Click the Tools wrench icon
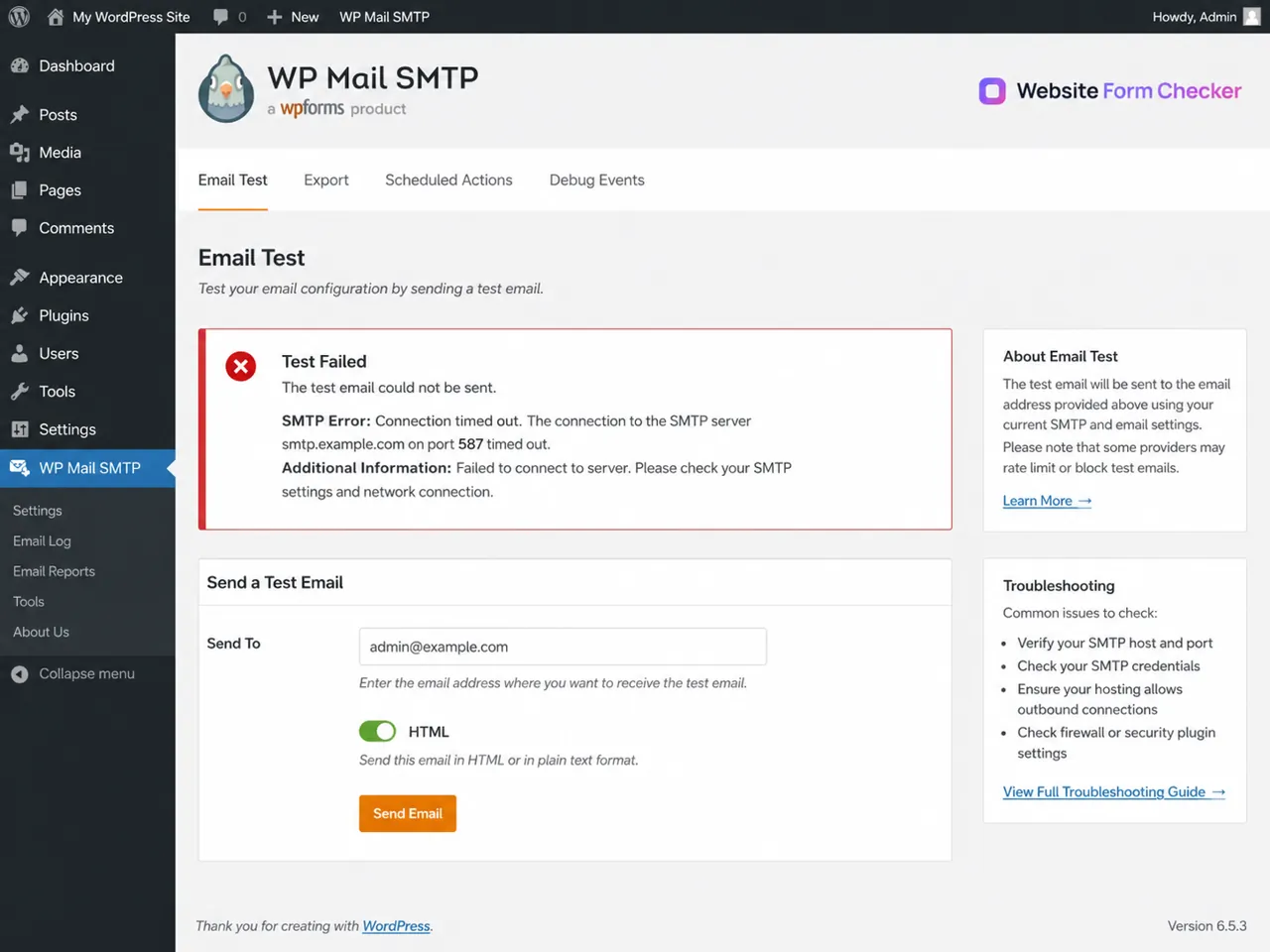Image resolution: width=1270 pixels, height=952 pixels. click(20, 392)
